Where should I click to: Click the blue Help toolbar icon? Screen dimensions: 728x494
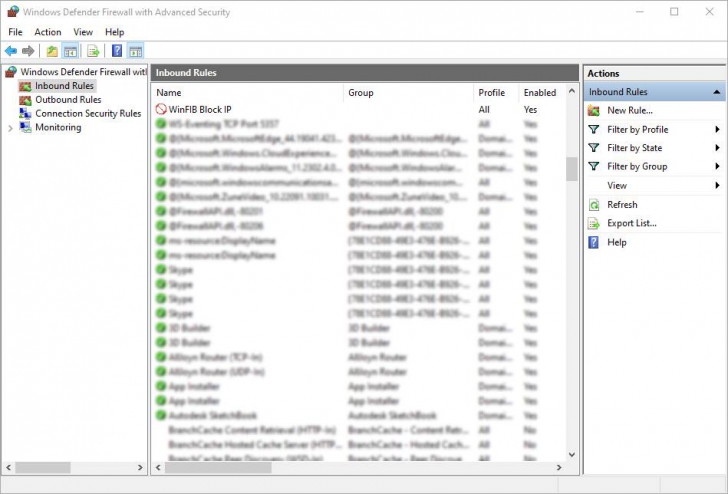[x=117, y=51]
